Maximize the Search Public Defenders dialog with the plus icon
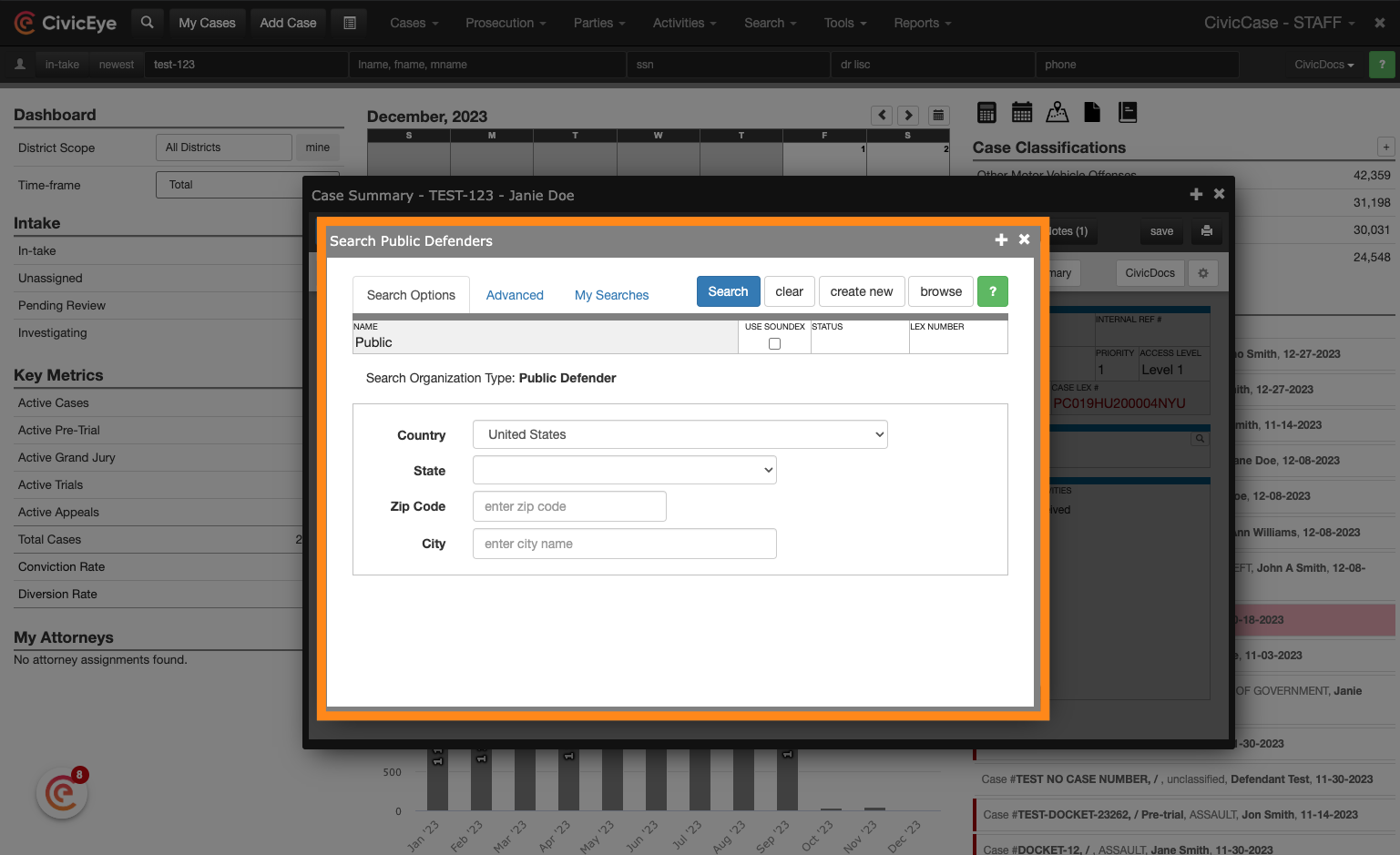This screenshot has height=855, width=1400. click(x=1001, y=239)
